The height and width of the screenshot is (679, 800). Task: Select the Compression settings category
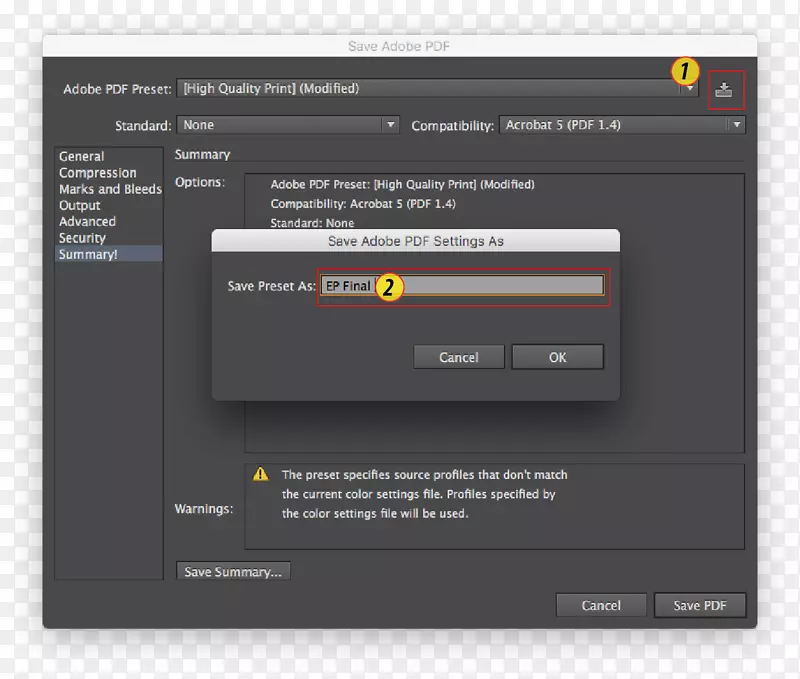pos(97,172)
